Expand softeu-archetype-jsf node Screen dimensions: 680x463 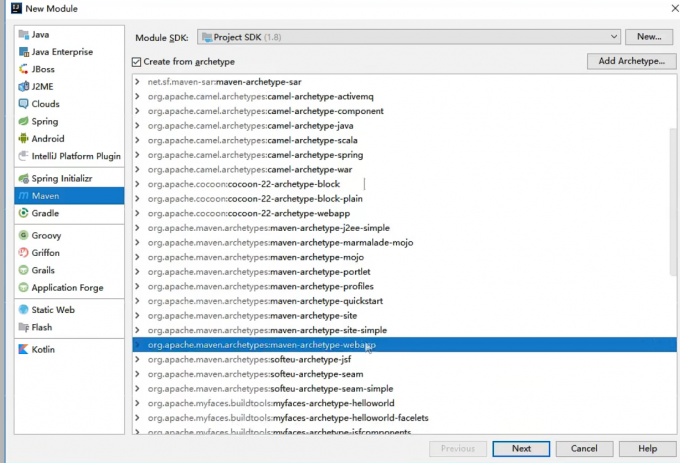click(137, 359)
